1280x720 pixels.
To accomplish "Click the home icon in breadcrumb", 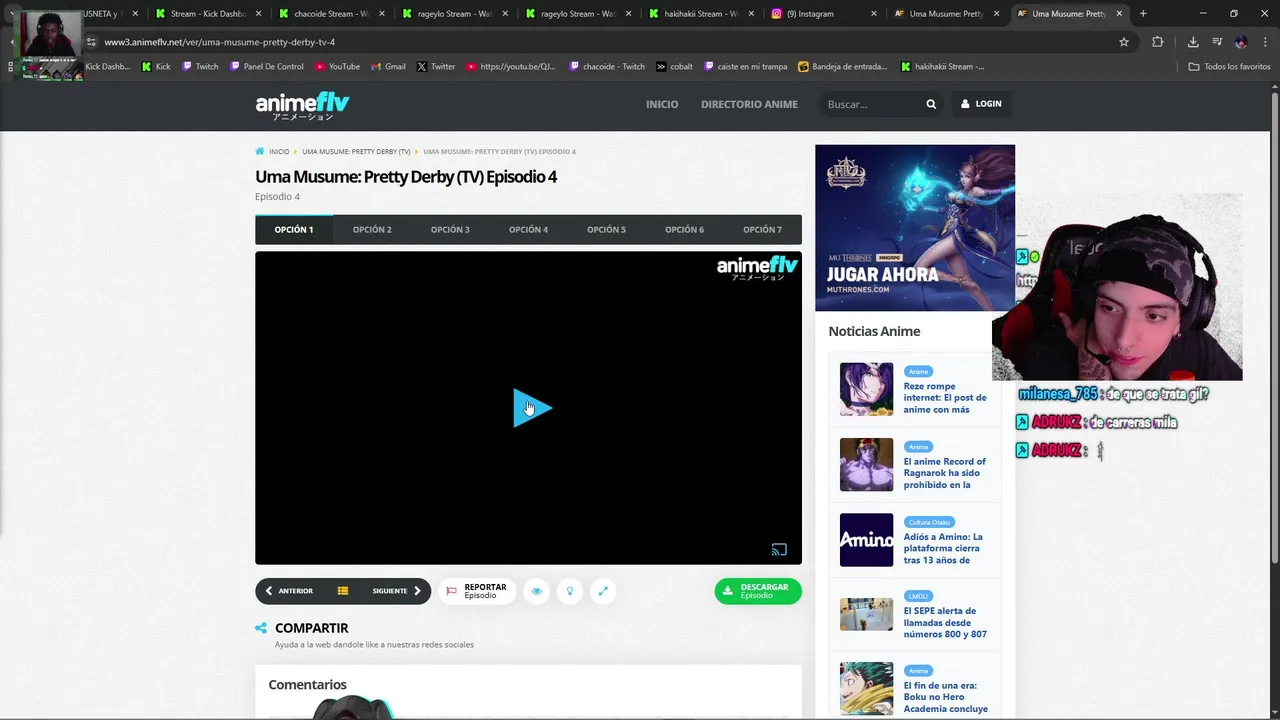I will pyautogui.click(x=260, y=152).
